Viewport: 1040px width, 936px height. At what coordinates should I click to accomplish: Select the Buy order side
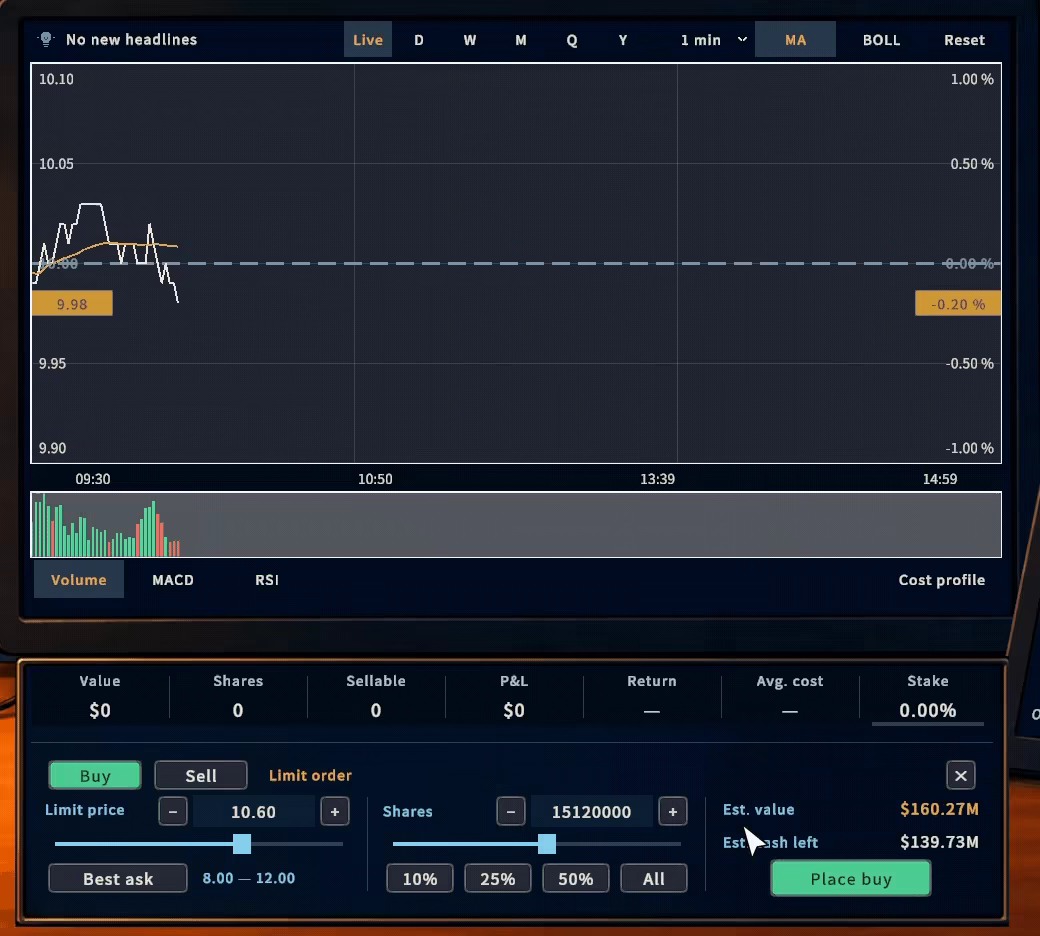(x=95, y=775)
